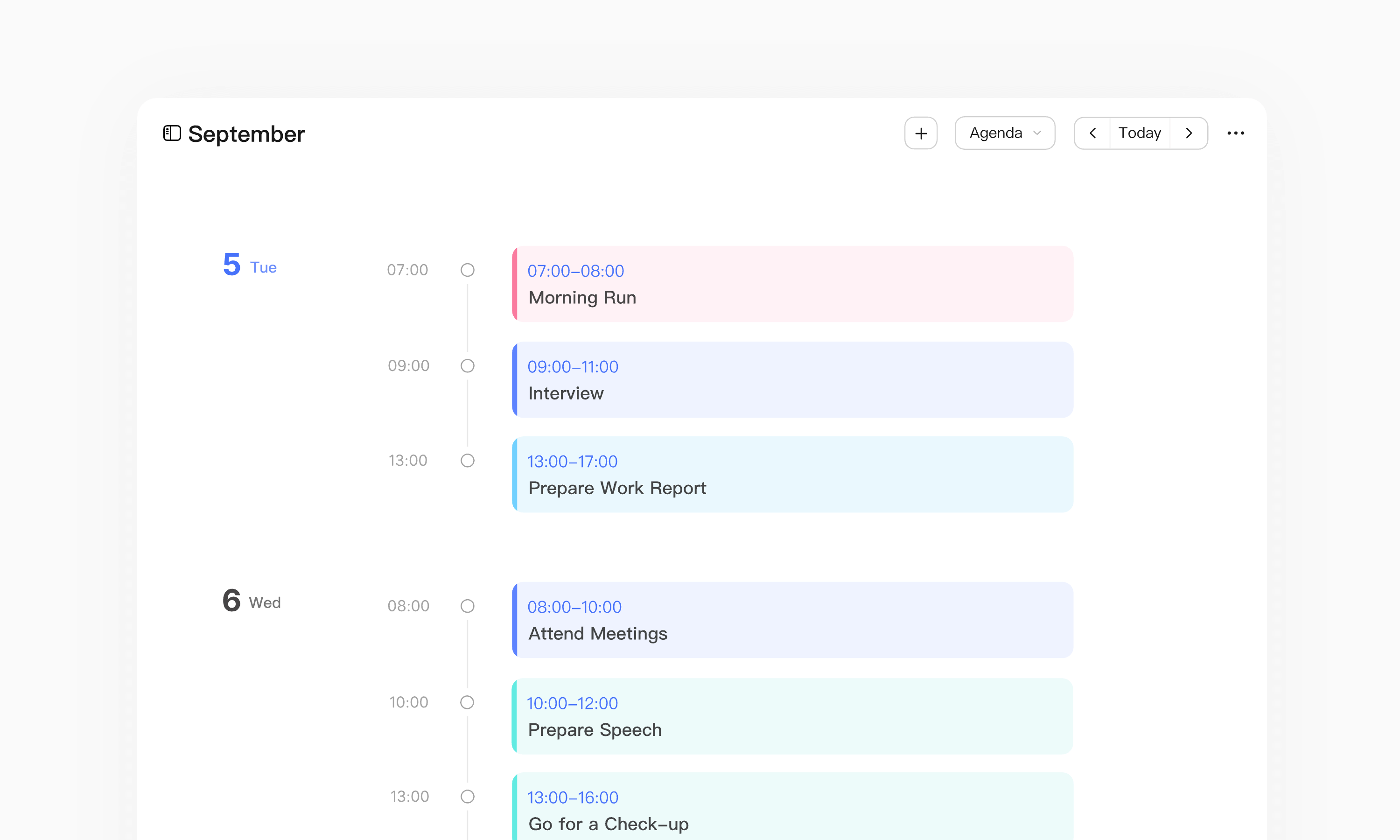Select the 6 Wed date header
The image size is (1400, 840).
[x=251, y=601]
